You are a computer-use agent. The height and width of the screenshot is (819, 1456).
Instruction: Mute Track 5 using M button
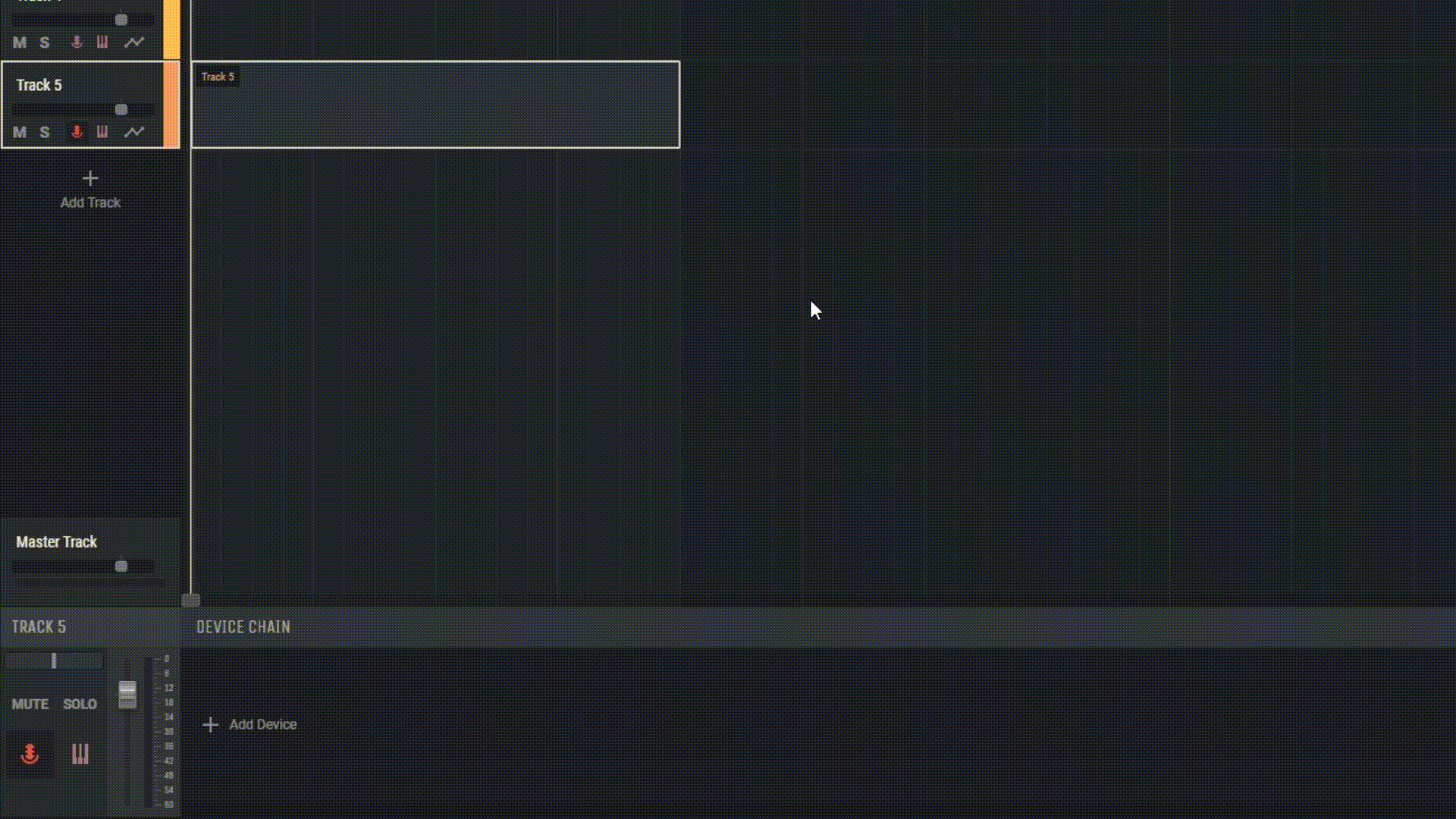[x=19, y=132]
